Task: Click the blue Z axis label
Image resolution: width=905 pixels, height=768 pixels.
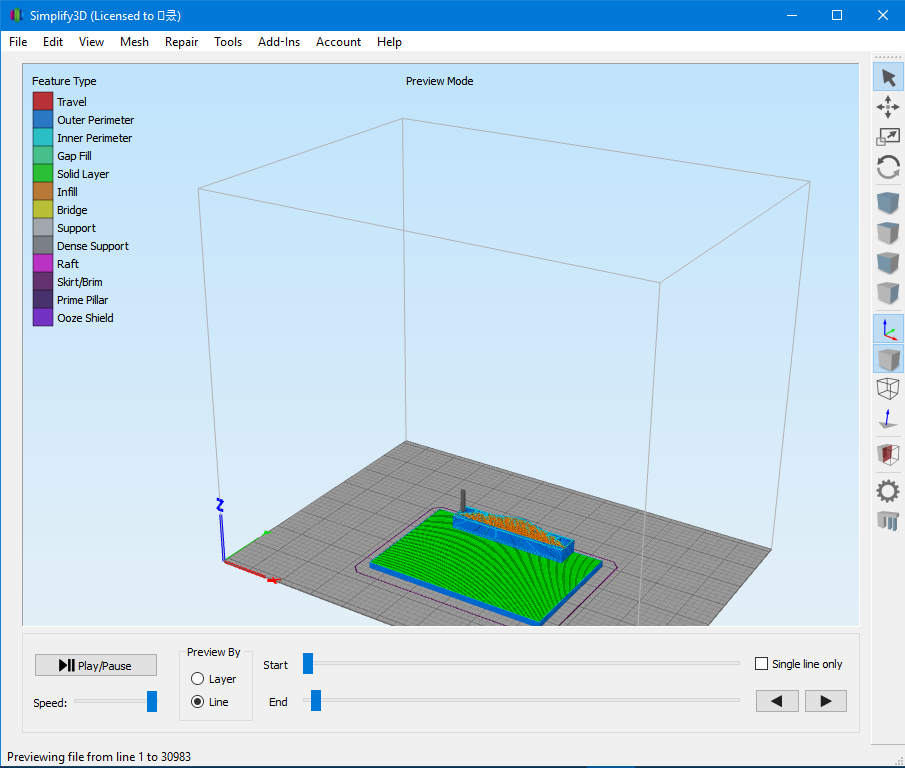Action: coord(219,505)
